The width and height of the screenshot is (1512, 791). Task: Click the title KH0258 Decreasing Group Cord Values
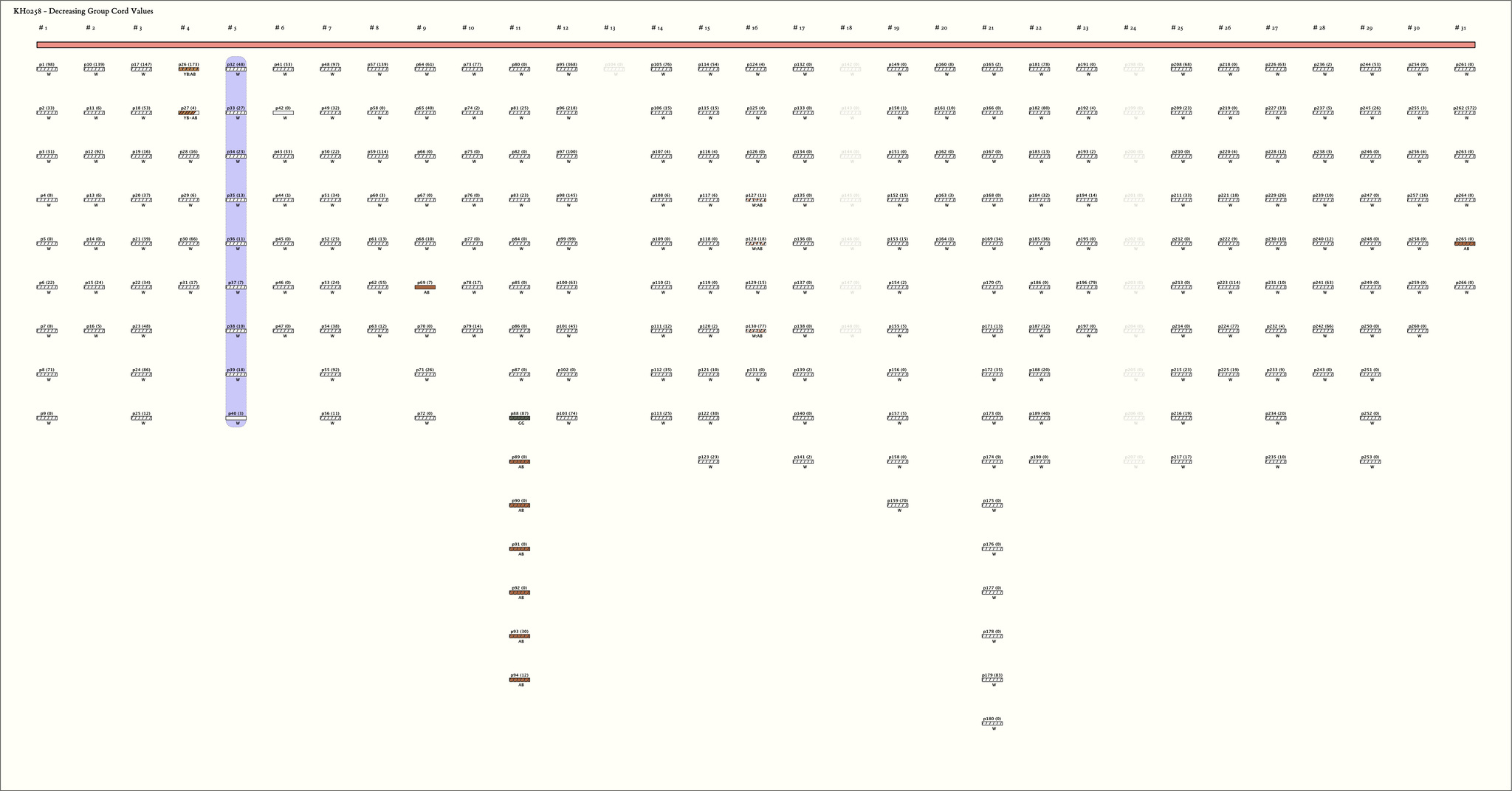tap(83, 11)
